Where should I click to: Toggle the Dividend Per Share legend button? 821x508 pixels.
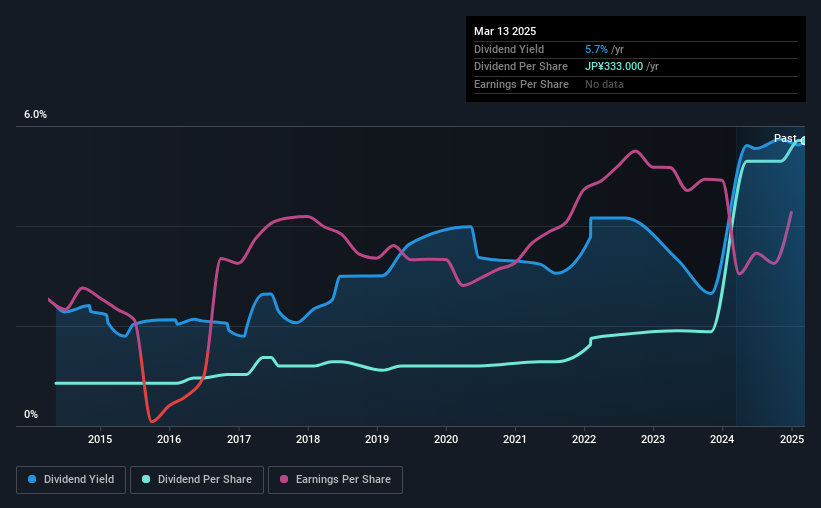click(197, 480)
